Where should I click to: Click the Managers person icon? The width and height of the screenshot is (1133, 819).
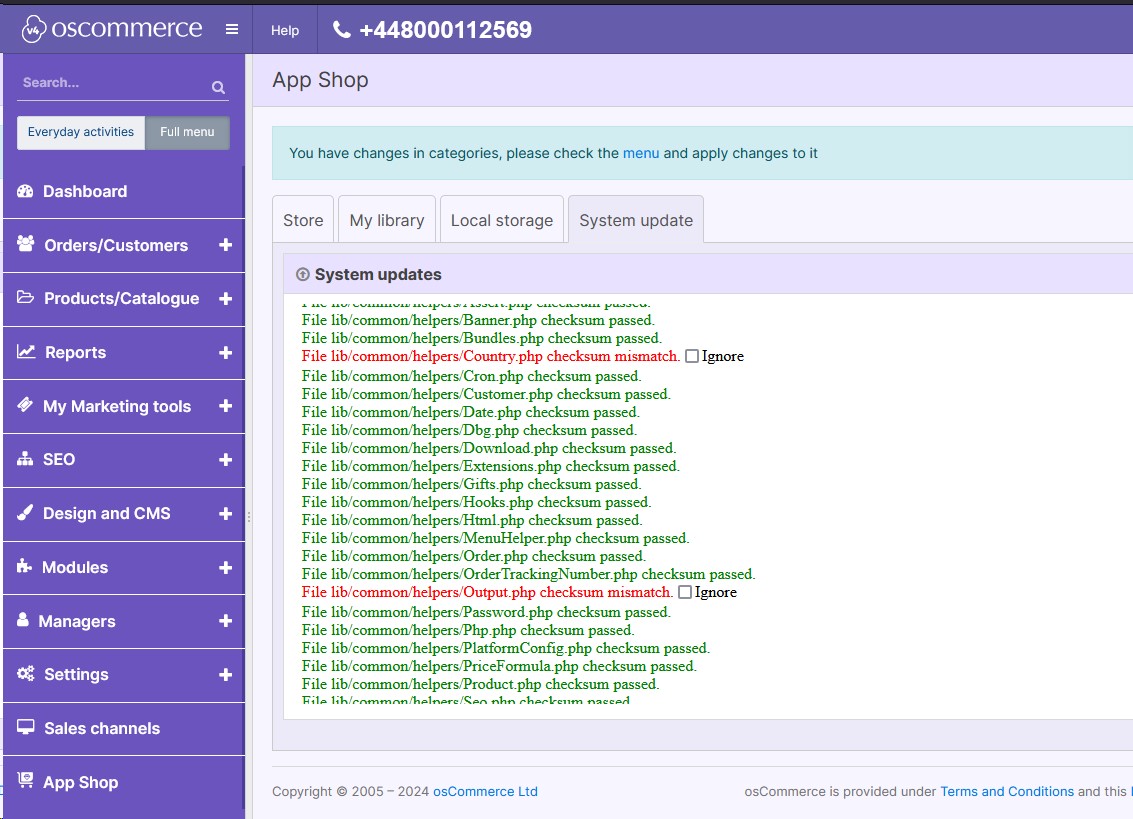tap(23, 619)
